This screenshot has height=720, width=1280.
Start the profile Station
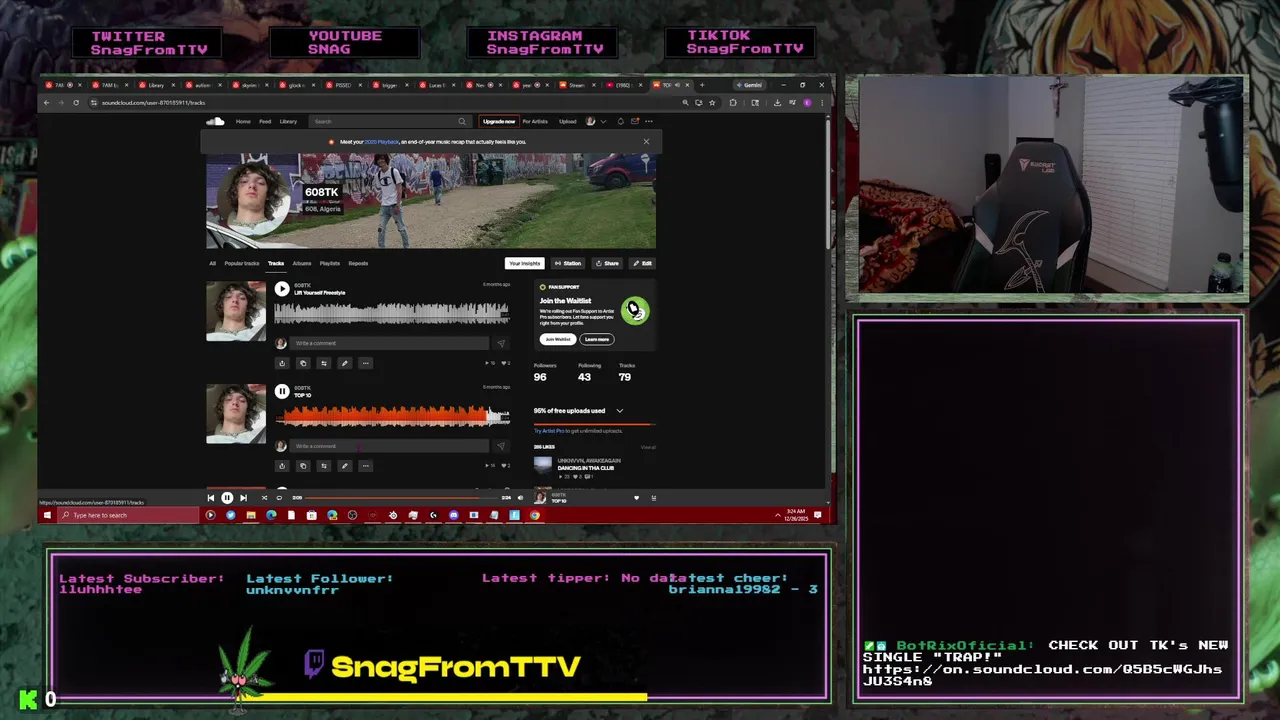click(568, 263)
